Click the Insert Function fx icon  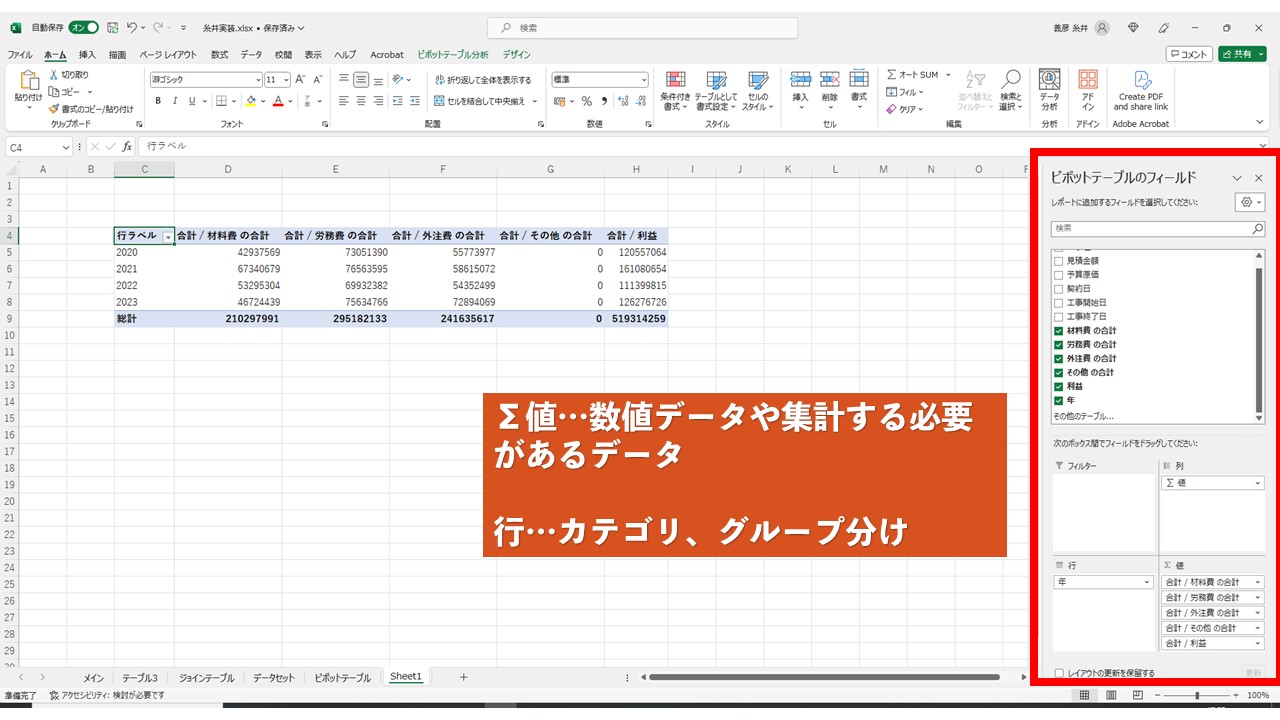[x=127, y=146]
